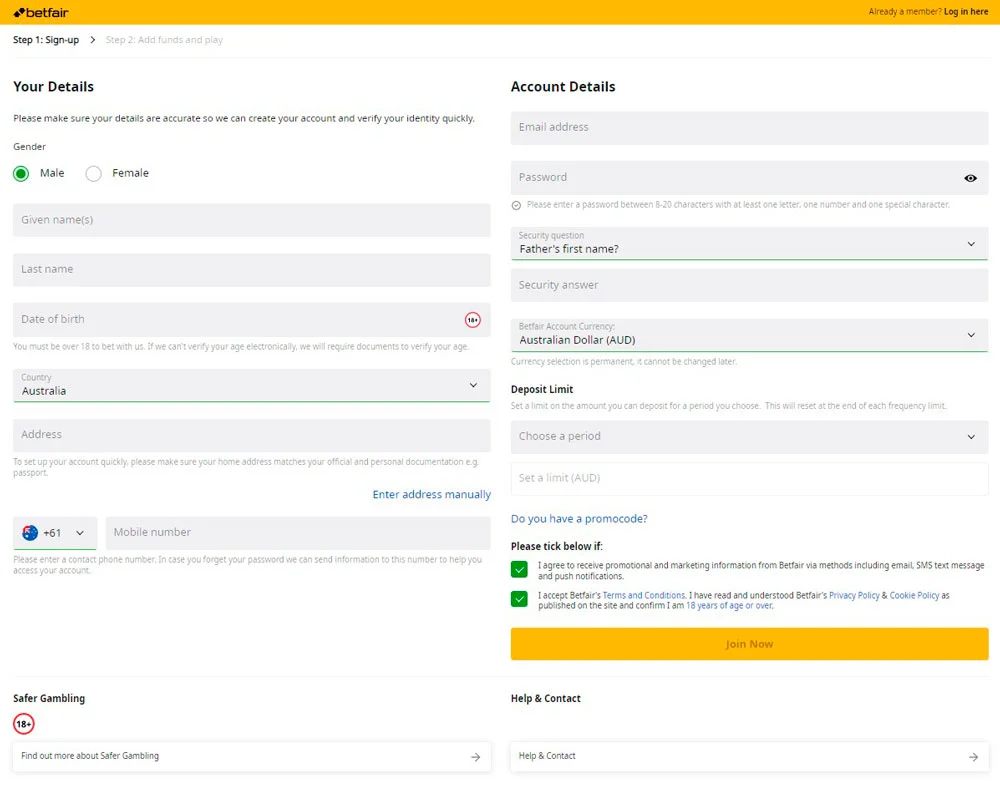Open the Country dropdown
This screenshot has height=786, width=1000.
point(252,385)
